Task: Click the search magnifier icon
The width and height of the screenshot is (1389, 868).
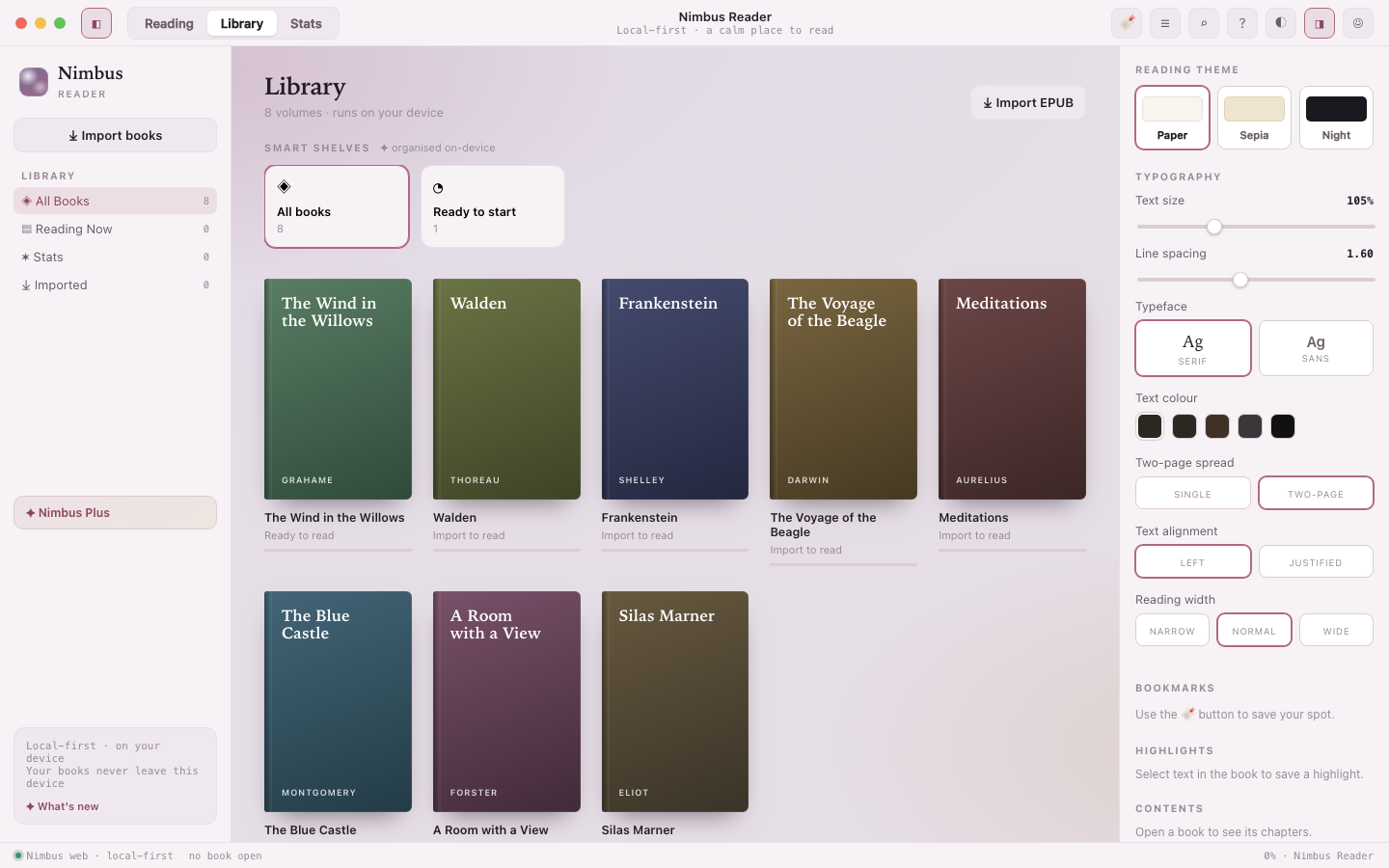Action: (x=1204, y=23)
